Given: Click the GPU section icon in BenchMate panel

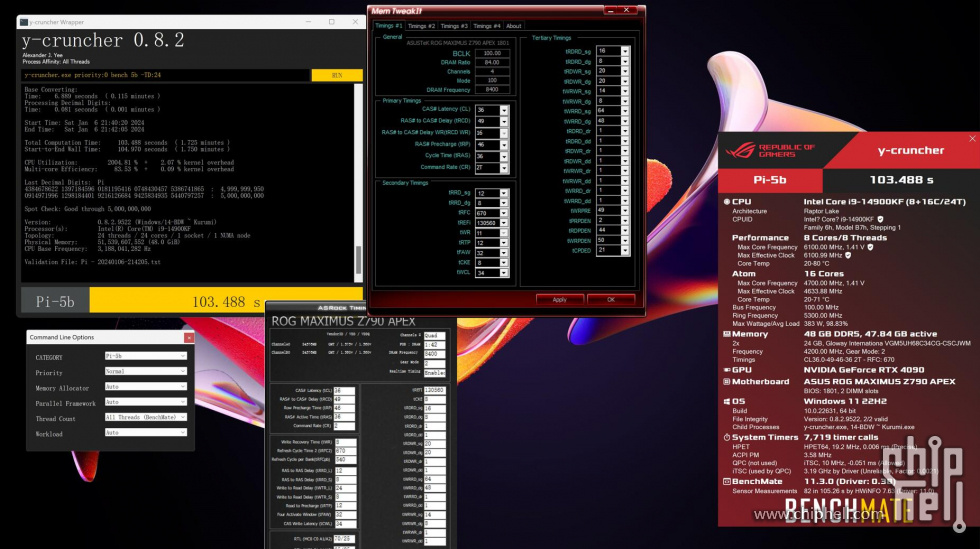Looking at the screenshot, I should coord(727,370).
